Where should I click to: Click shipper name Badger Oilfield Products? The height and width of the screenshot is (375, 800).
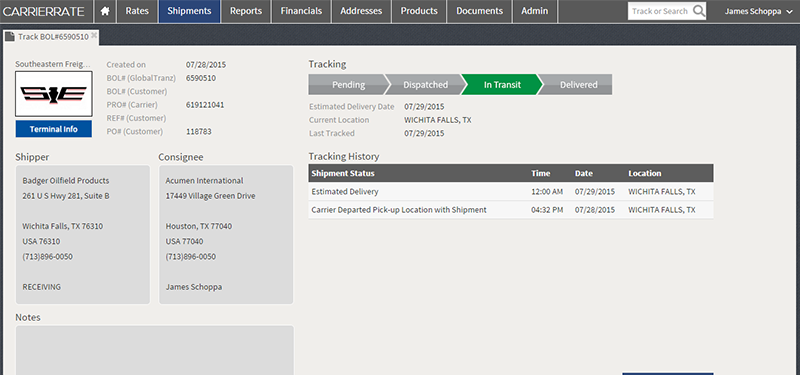click(66, 181)
